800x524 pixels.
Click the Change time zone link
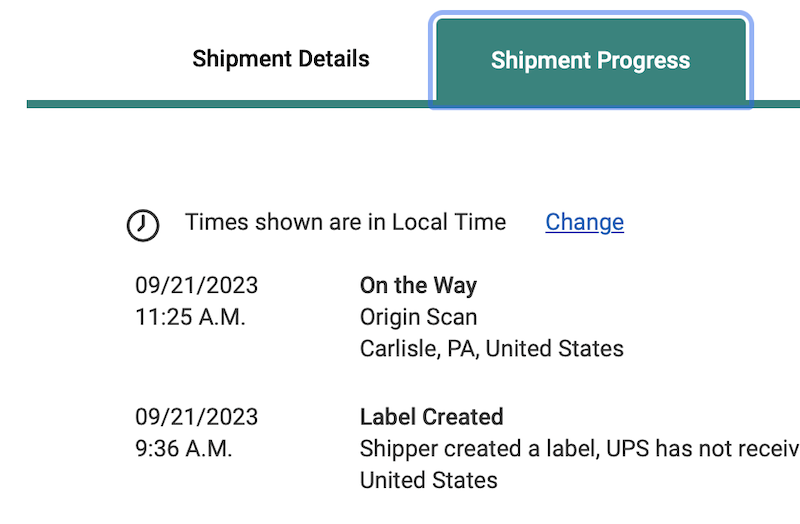pyautogui.click(x=584, y=222)
